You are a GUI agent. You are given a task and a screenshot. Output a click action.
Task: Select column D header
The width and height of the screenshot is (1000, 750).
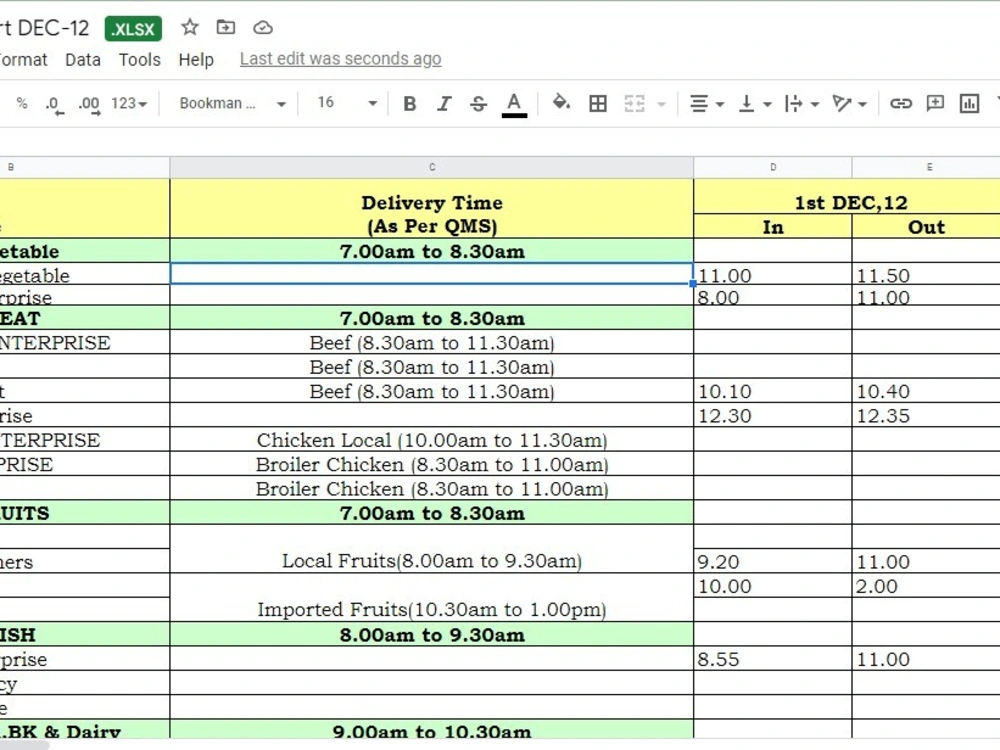(773, 167)
